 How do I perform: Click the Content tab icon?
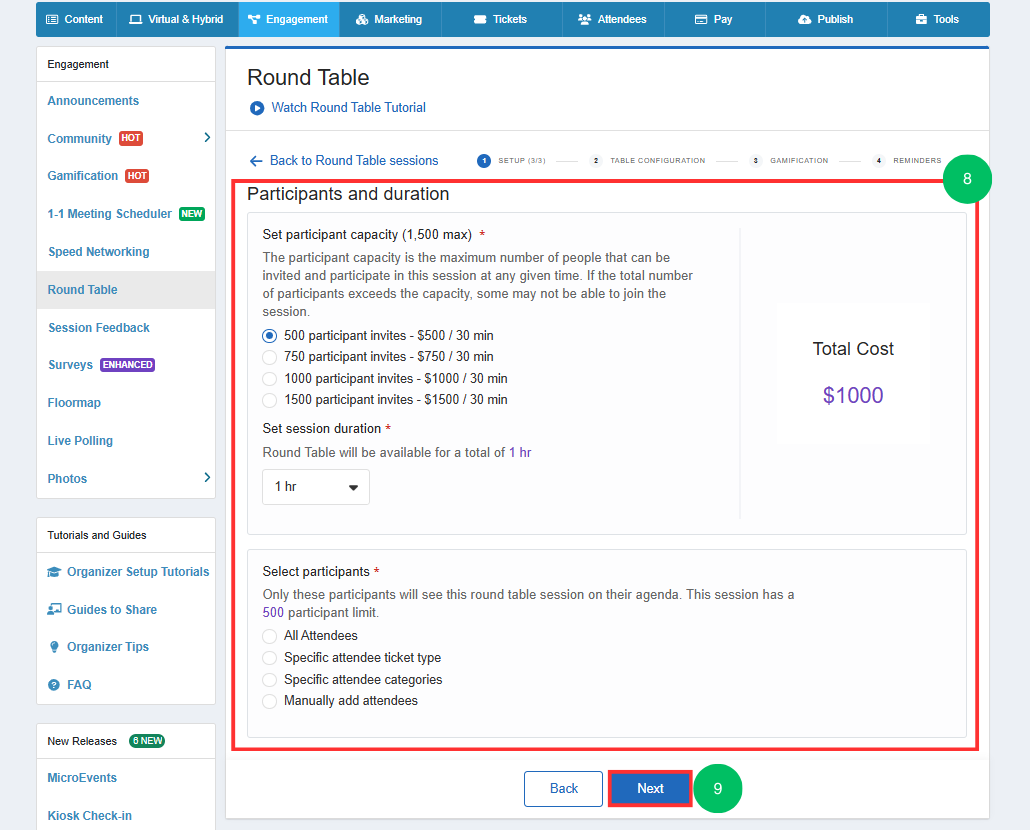[52, 20]
